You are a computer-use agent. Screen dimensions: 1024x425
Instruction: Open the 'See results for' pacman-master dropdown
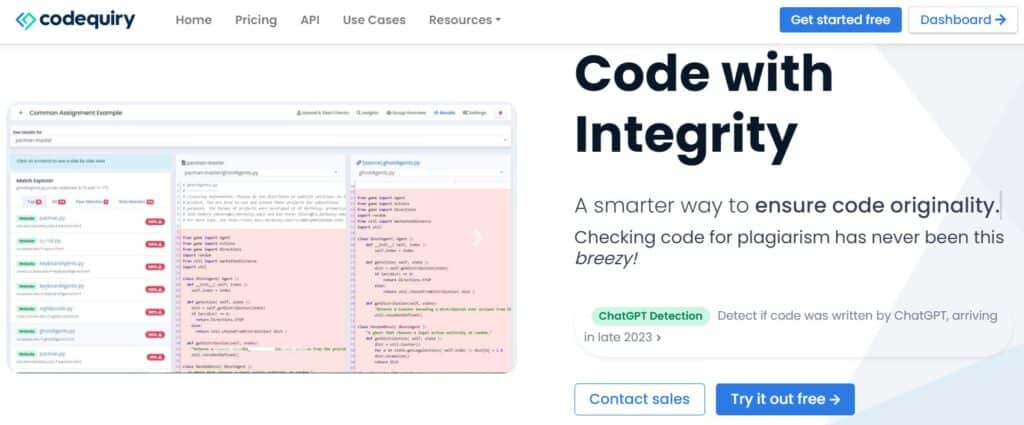(261, 140)
